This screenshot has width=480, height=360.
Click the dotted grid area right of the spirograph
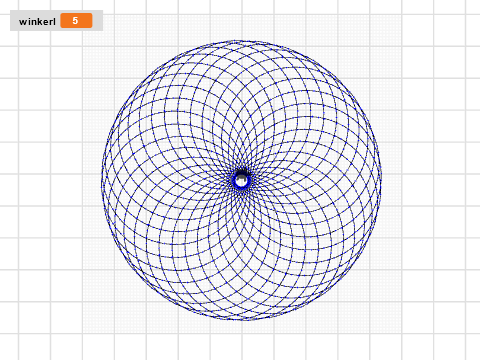(392, 180)
